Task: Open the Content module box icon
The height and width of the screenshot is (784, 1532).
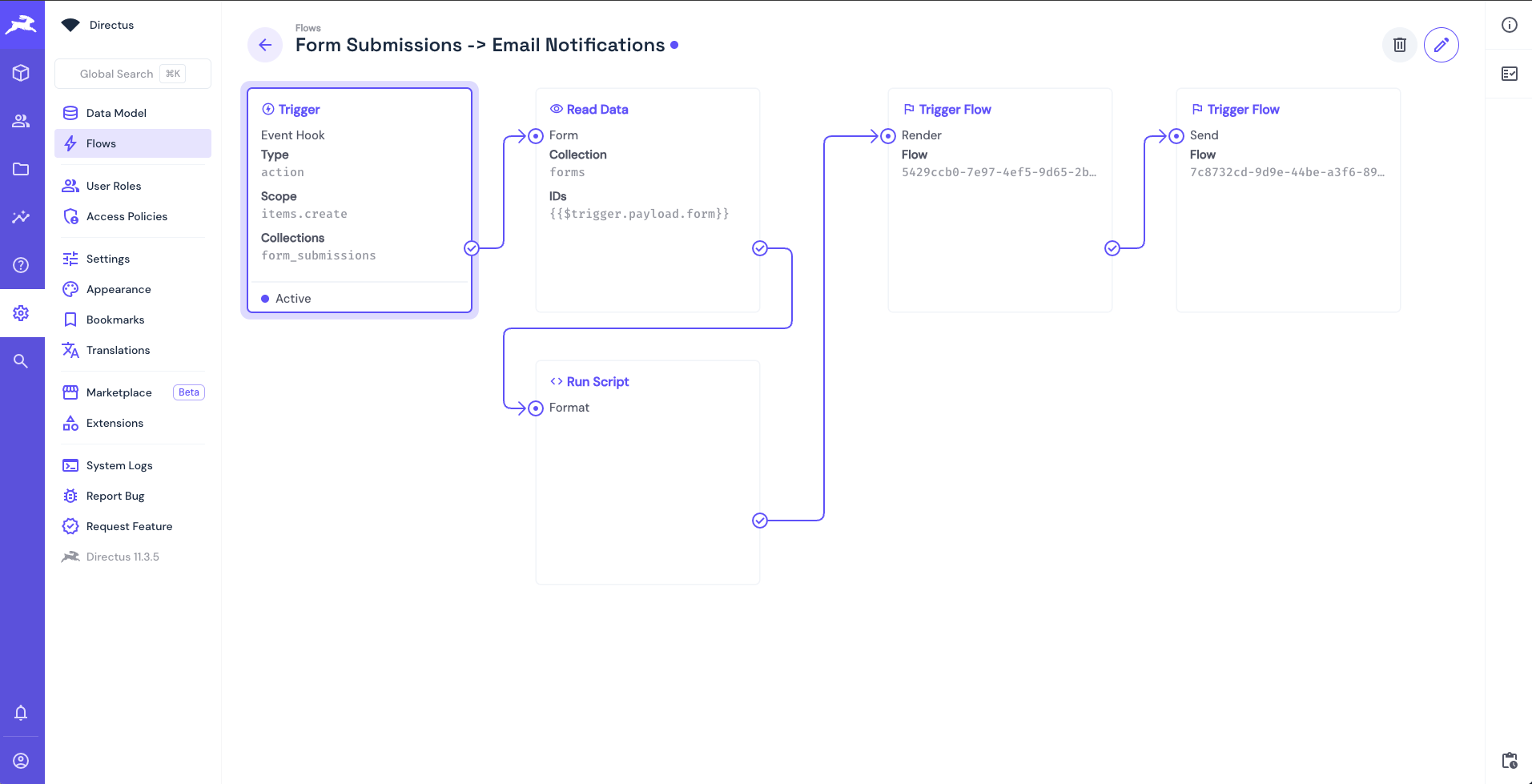Action: coord(22,73)
